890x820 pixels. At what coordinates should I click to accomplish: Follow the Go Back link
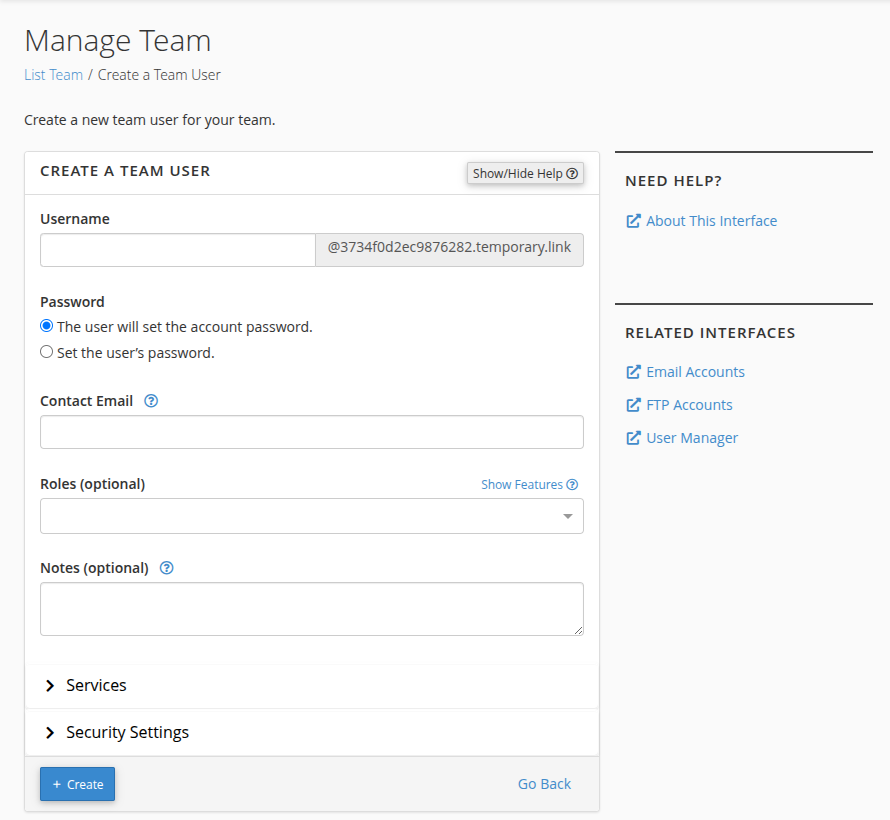[544, 784]
